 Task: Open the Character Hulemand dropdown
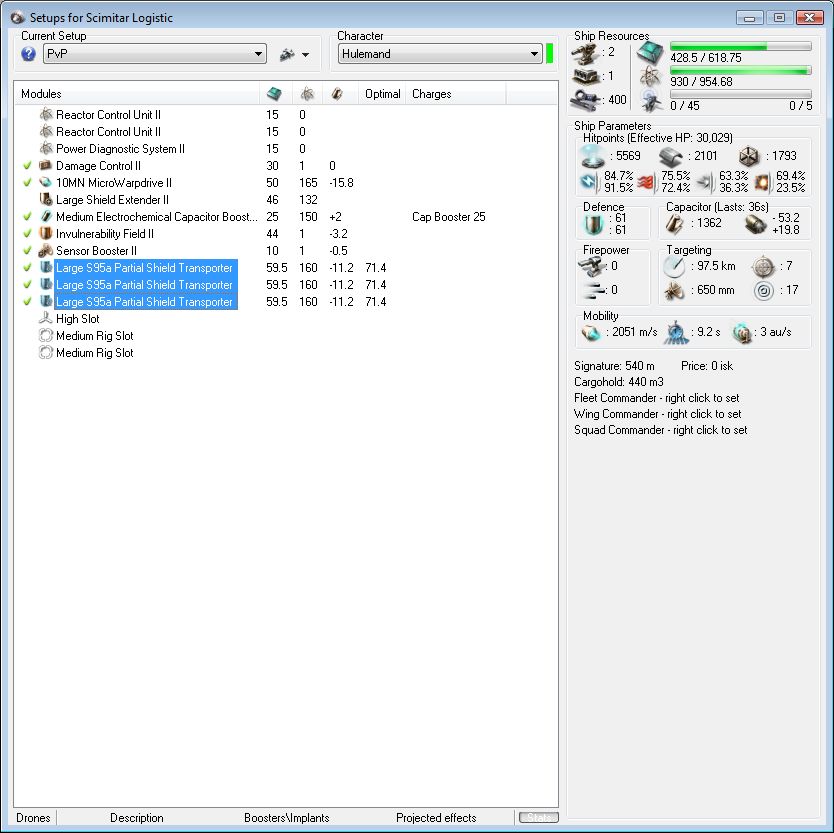440,54
